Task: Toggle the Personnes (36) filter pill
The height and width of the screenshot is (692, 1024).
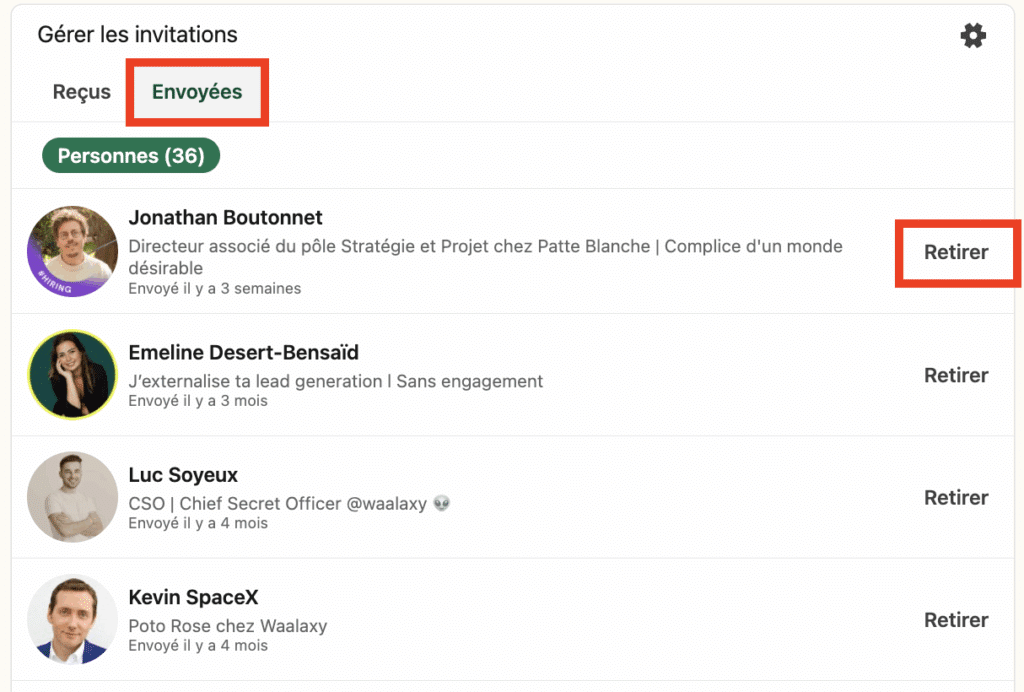Action: pos(131,156)
